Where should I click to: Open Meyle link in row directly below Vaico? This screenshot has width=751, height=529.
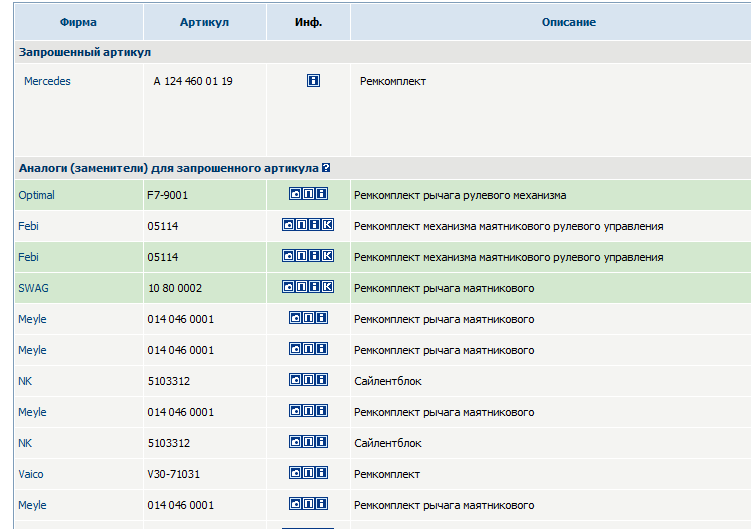[x=32, y=505]
